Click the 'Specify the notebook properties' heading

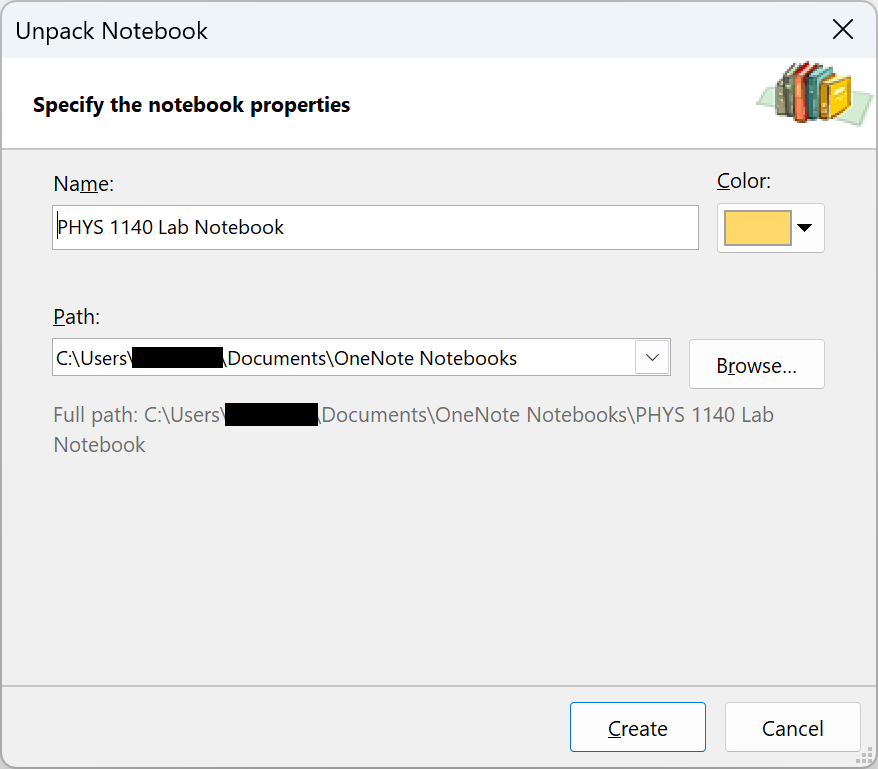pyautogui.click(x=192, y=105)
